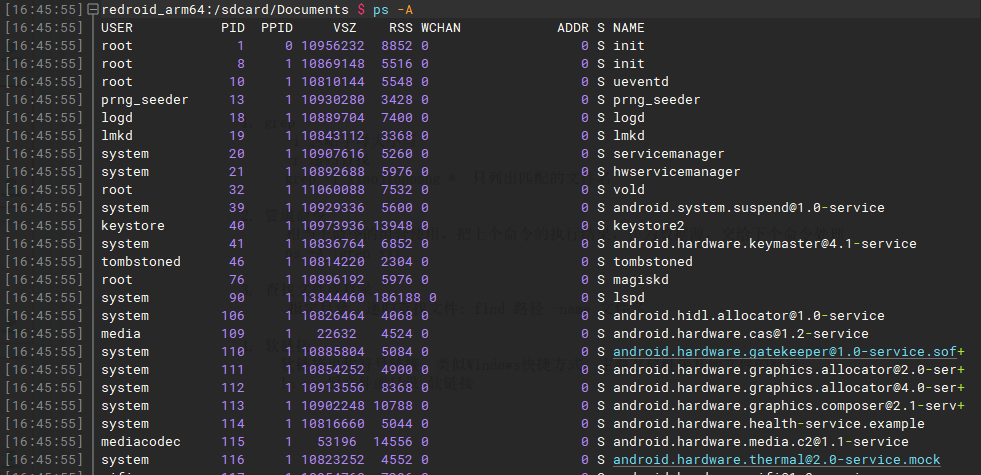
Task: Select the RSS column header
Action: pos(400,28)
